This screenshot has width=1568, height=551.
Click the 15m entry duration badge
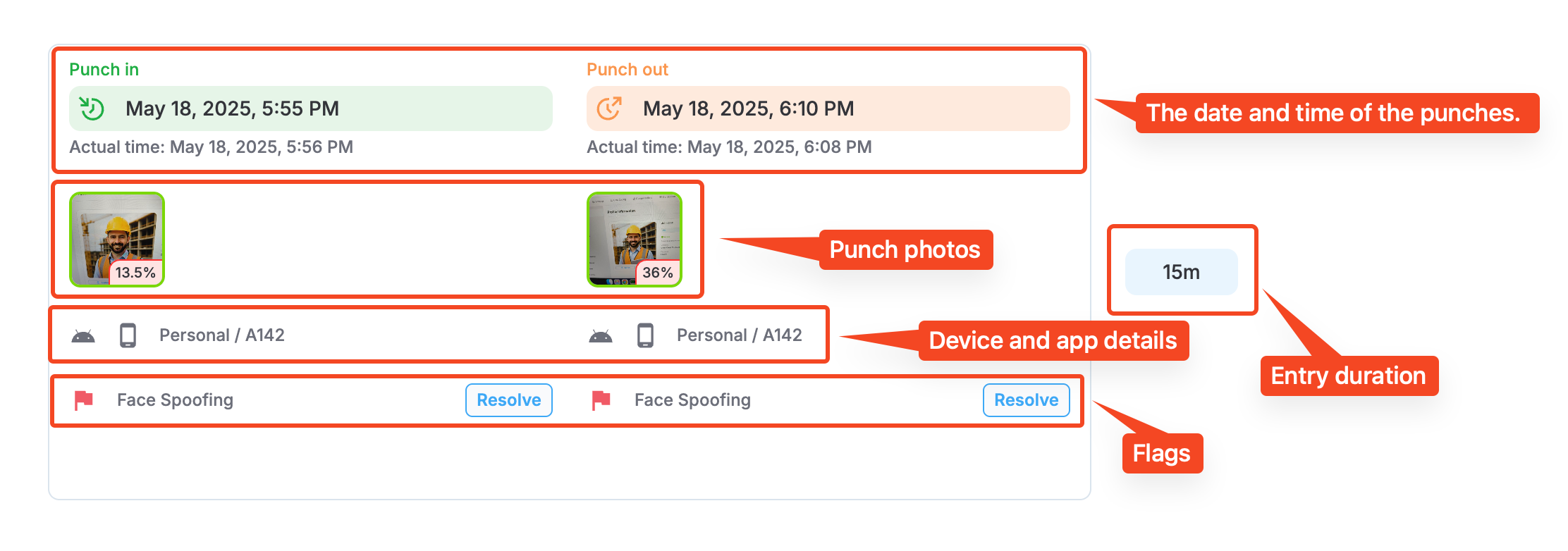(x=1181, y=272)
